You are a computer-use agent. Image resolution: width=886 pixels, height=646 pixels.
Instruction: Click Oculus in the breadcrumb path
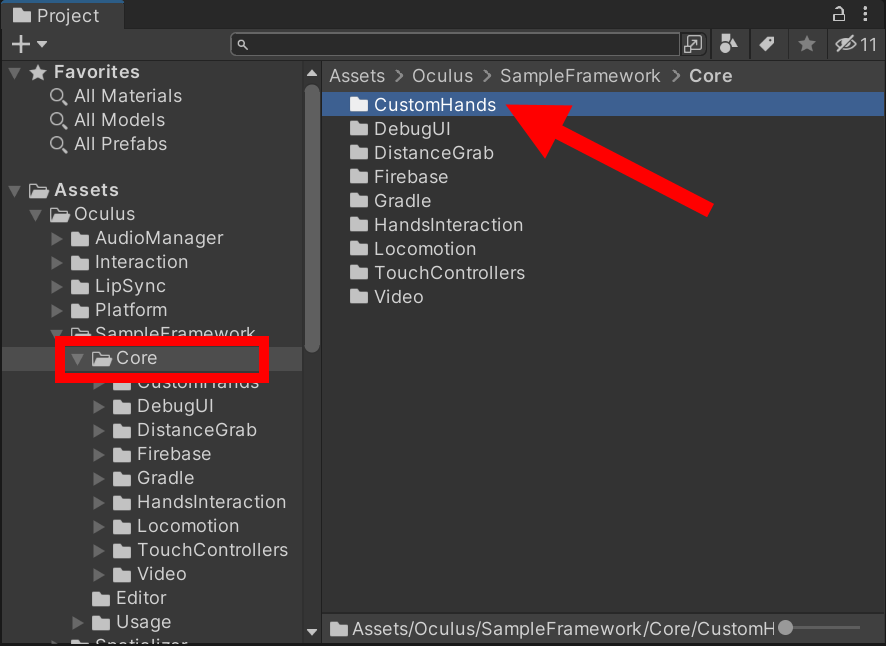442,76
